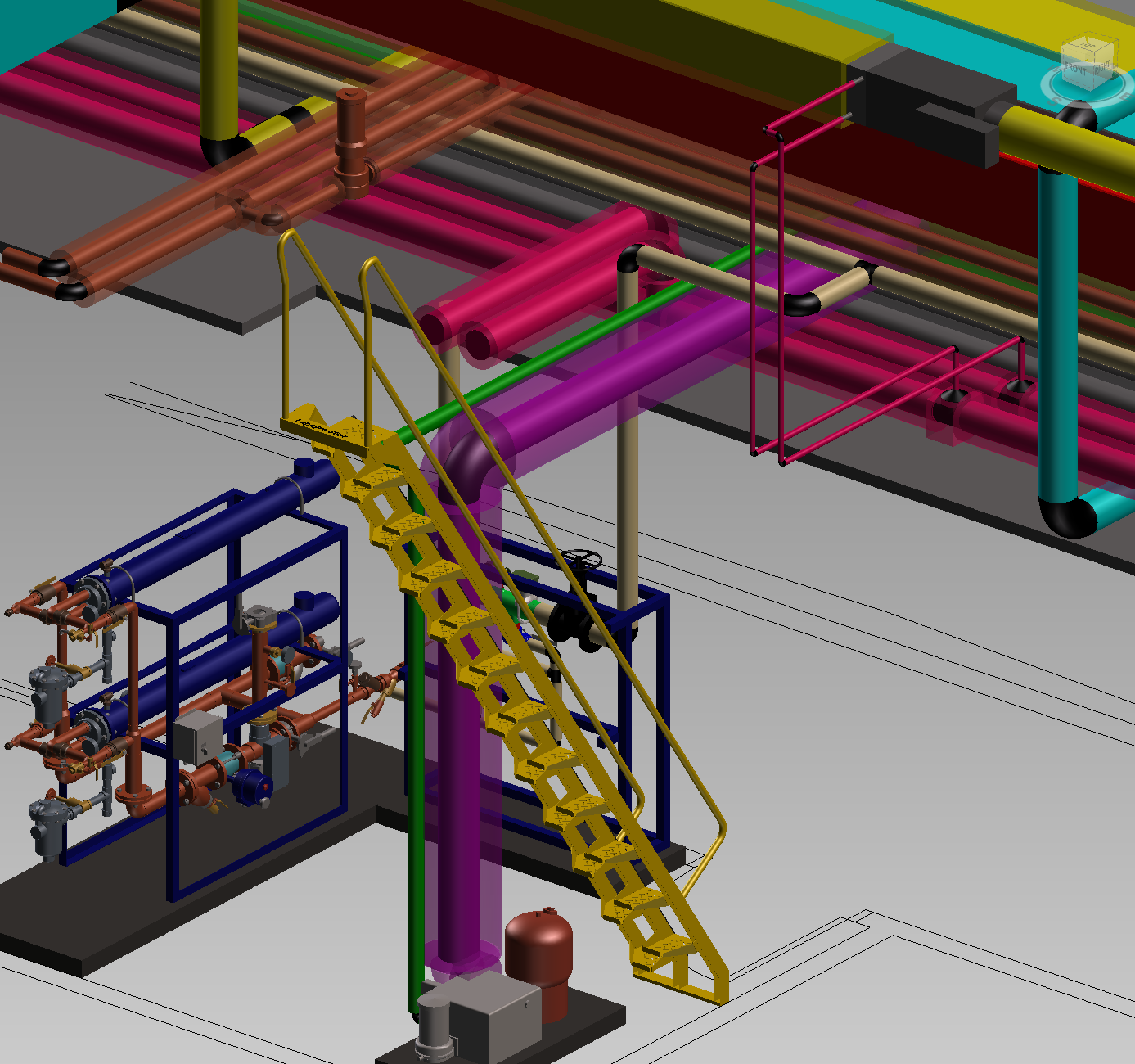The image size is (1135, 1064).
Task: Click the front-right vertical edge of the ViewCube
Action: tap(1094, 74)
